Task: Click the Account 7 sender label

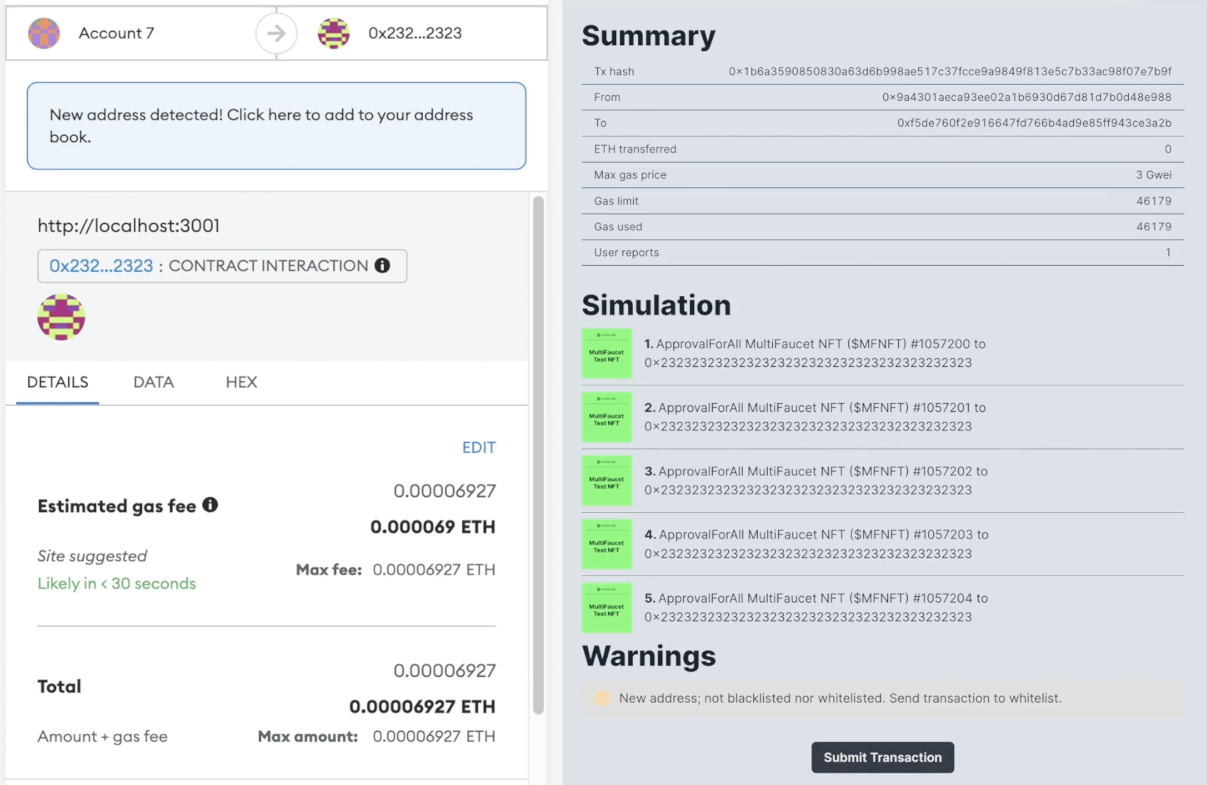Action: [116, 33]
